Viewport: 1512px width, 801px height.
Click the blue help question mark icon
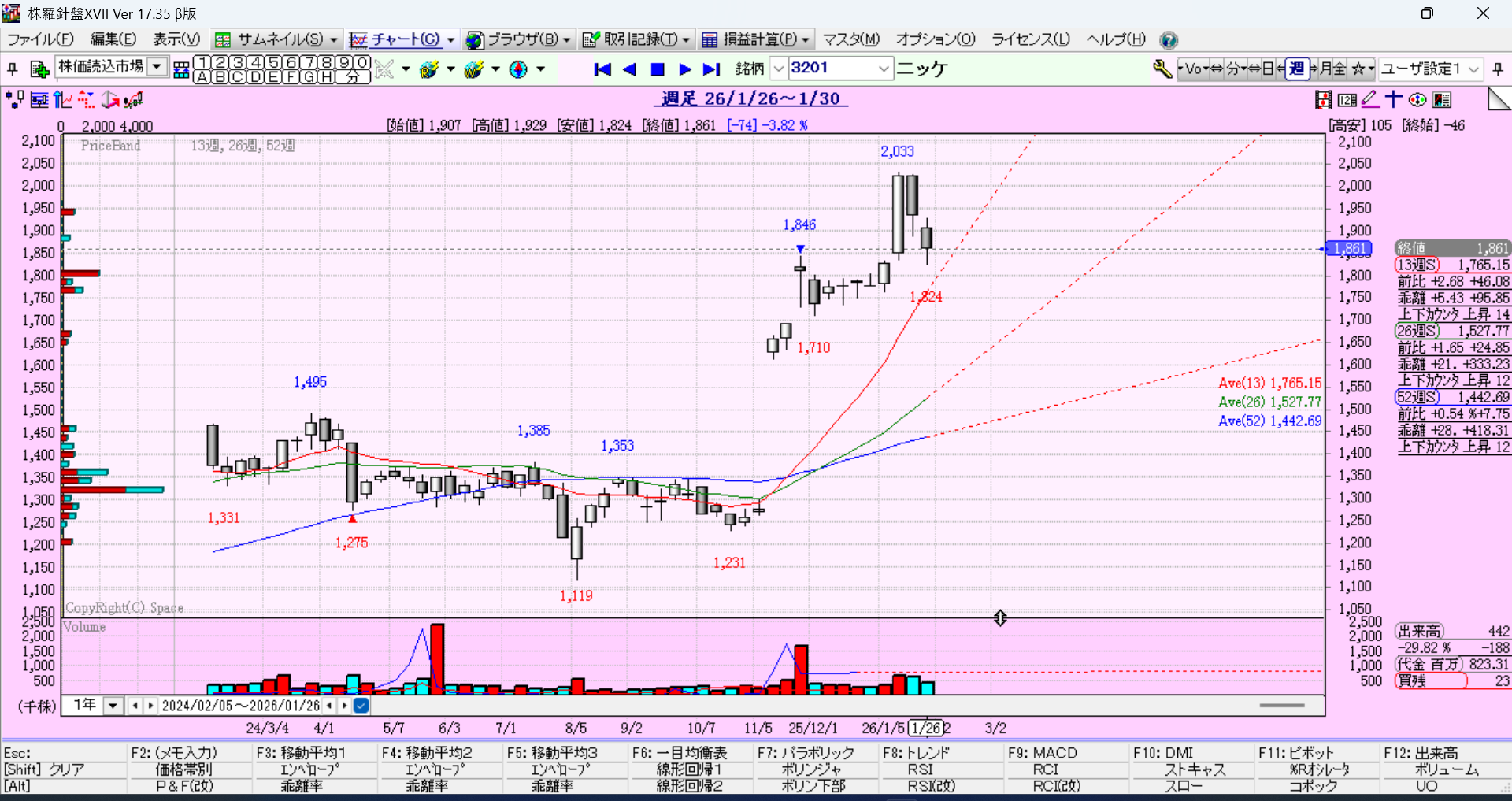point(1169,40)
